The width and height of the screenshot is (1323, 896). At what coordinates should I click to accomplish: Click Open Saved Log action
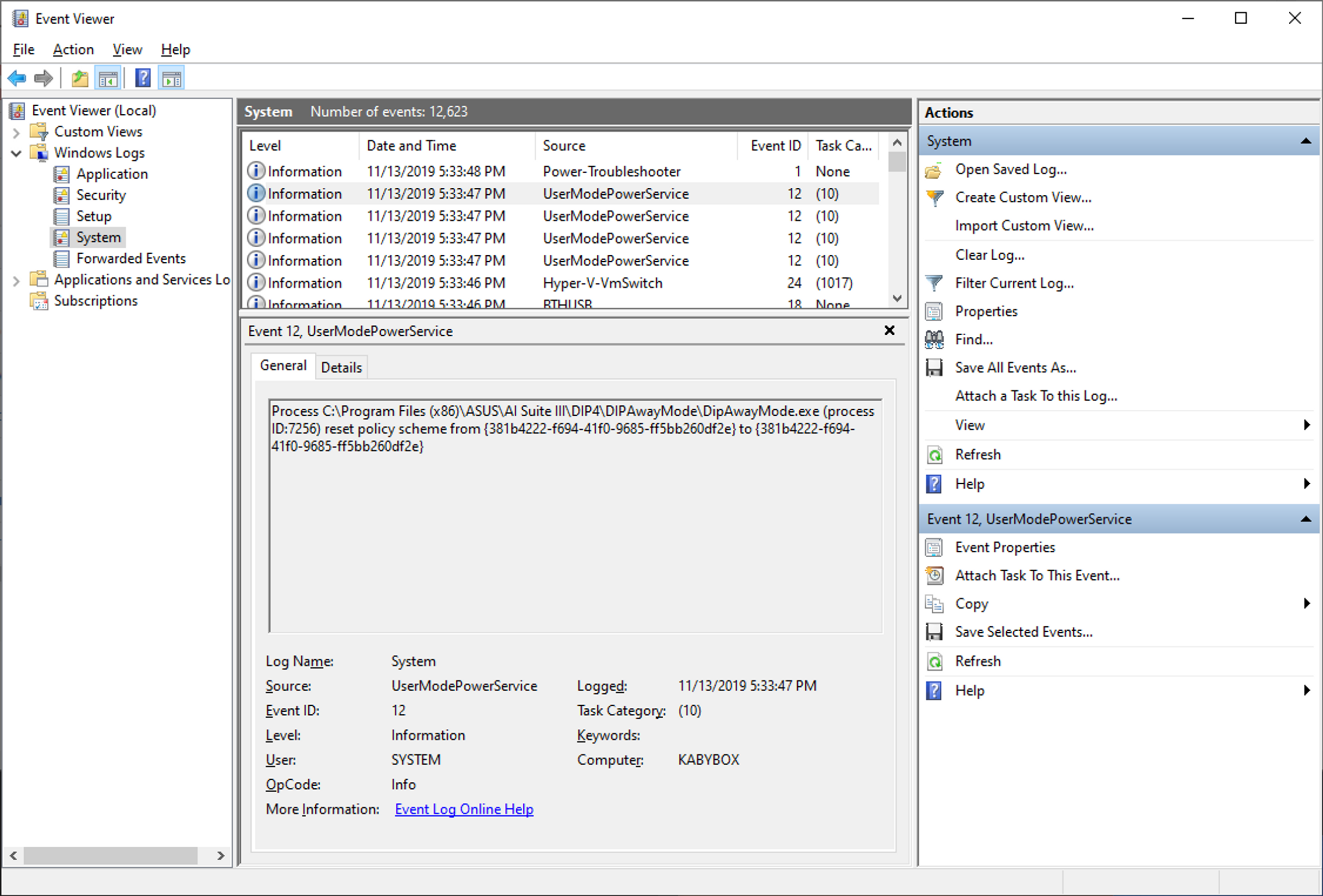pyautogui.click(x=1010, y=169)
